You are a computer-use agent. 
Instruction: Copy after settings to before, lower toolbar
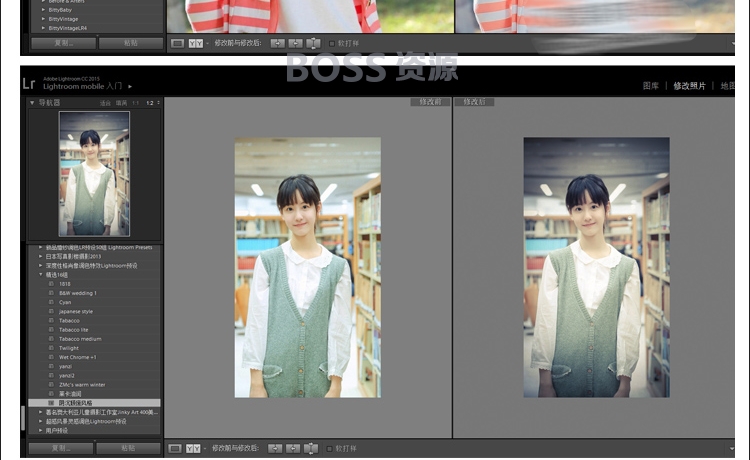coord(293,449)
